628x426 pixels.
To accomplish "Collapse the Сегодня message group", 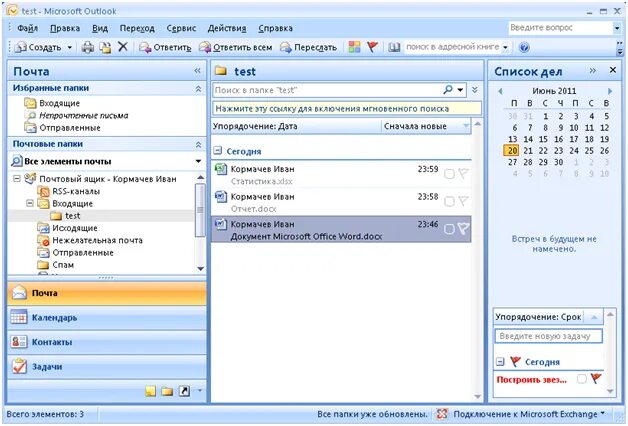I will pyautogui.click(x=217, y=151).
